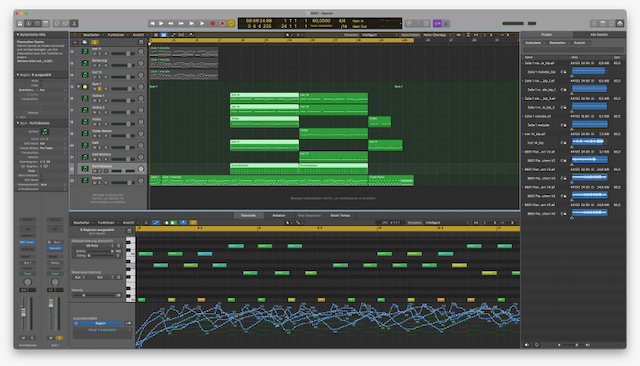
Task: Go to beginning of project
Action: pyautogui.click(x=152, y=24)
